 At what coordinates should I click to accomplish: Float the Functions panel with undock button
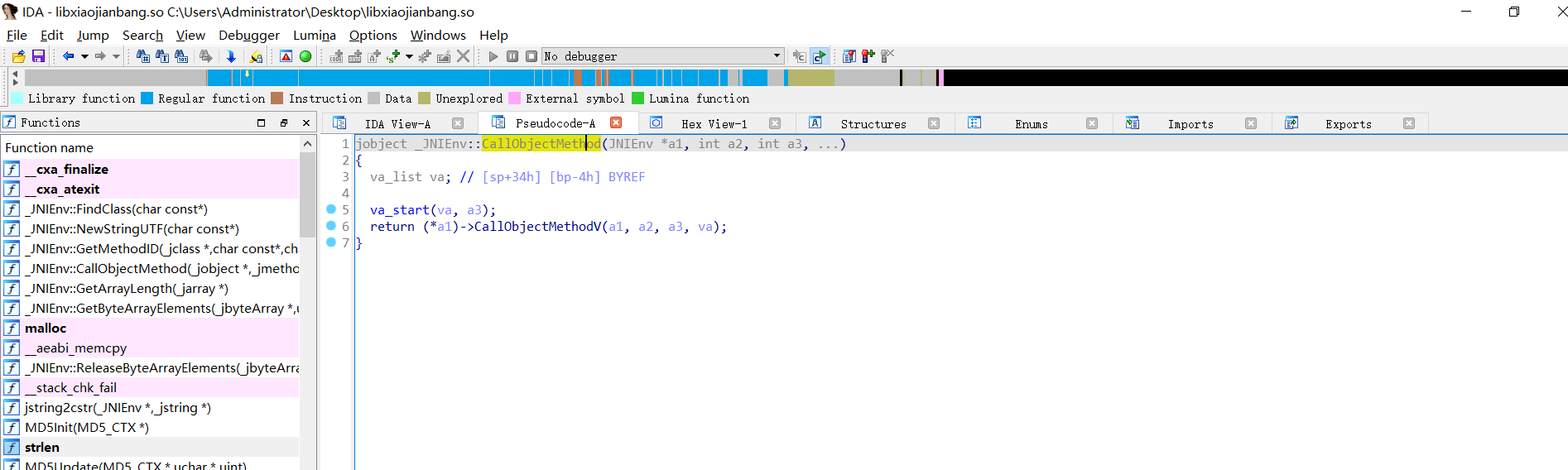coord(284,122)
